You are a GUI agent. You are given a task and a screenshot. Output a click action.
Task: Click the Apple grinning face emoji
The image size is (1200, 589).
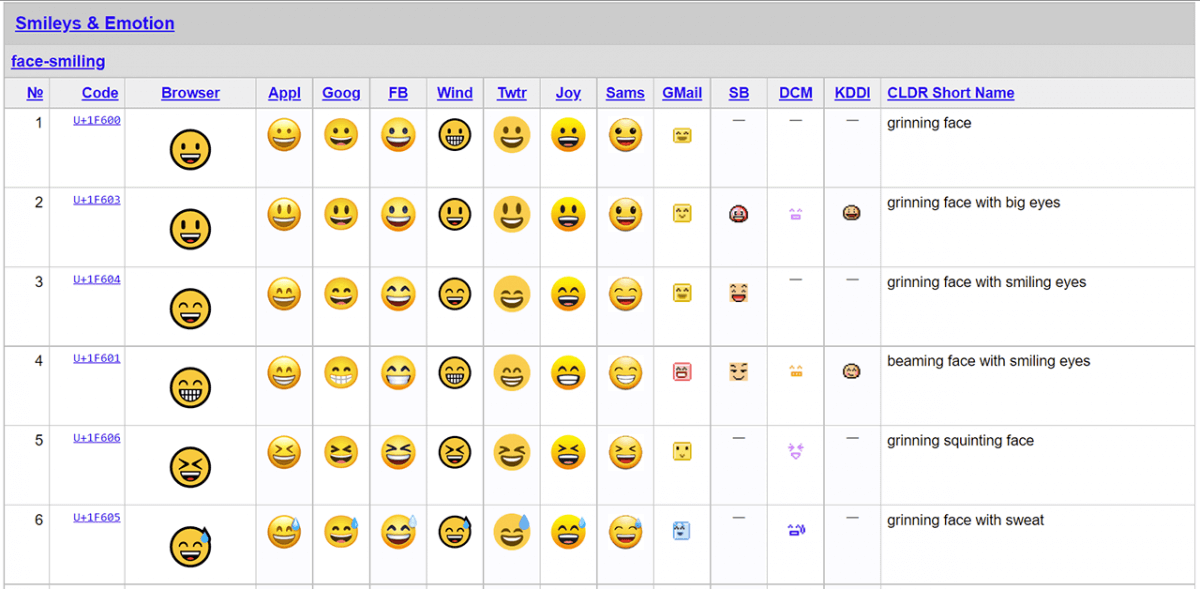[284, 135]
